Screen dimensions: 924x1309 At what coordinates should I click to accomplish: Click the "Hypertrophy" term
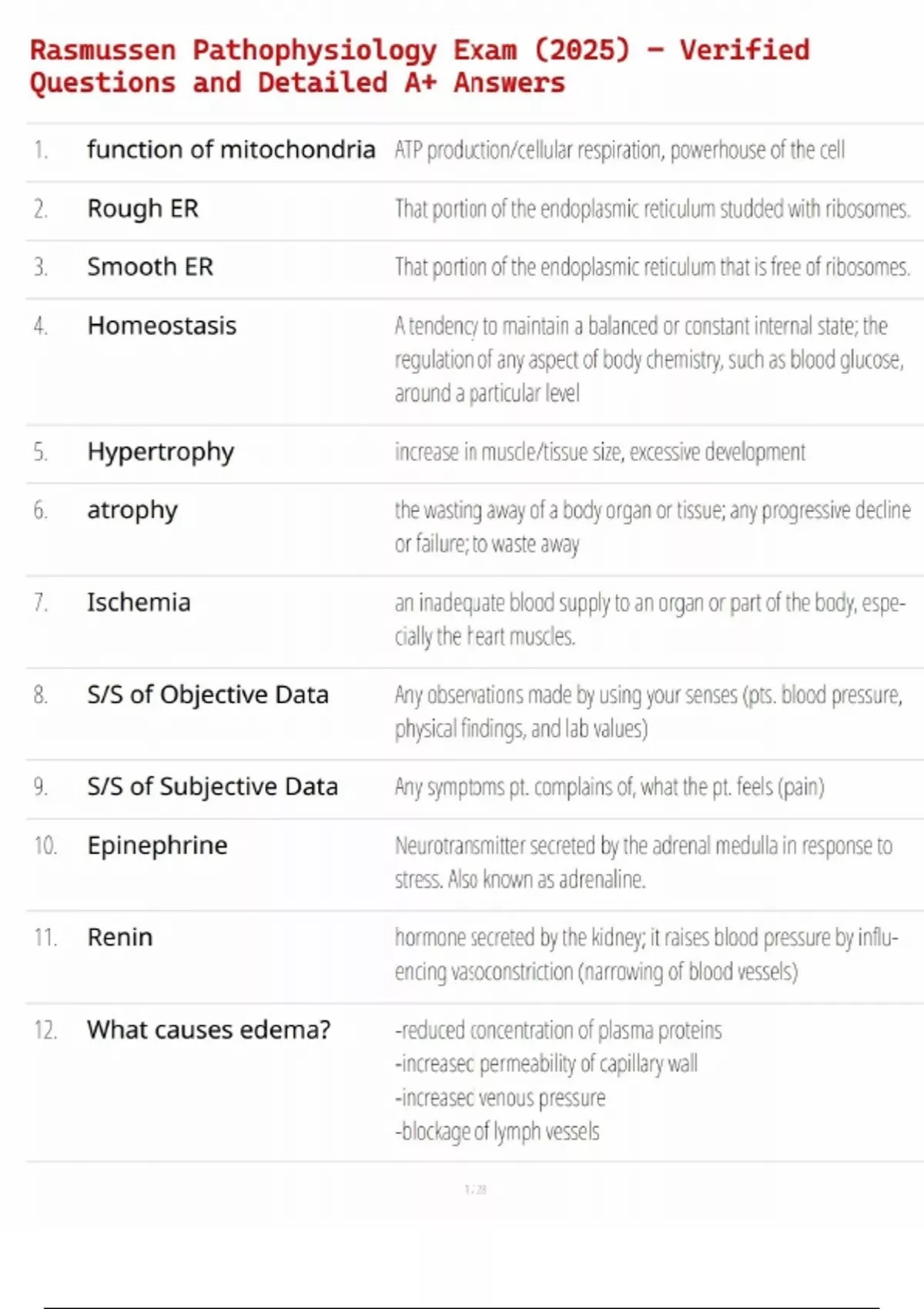click(x=160, y=452)
